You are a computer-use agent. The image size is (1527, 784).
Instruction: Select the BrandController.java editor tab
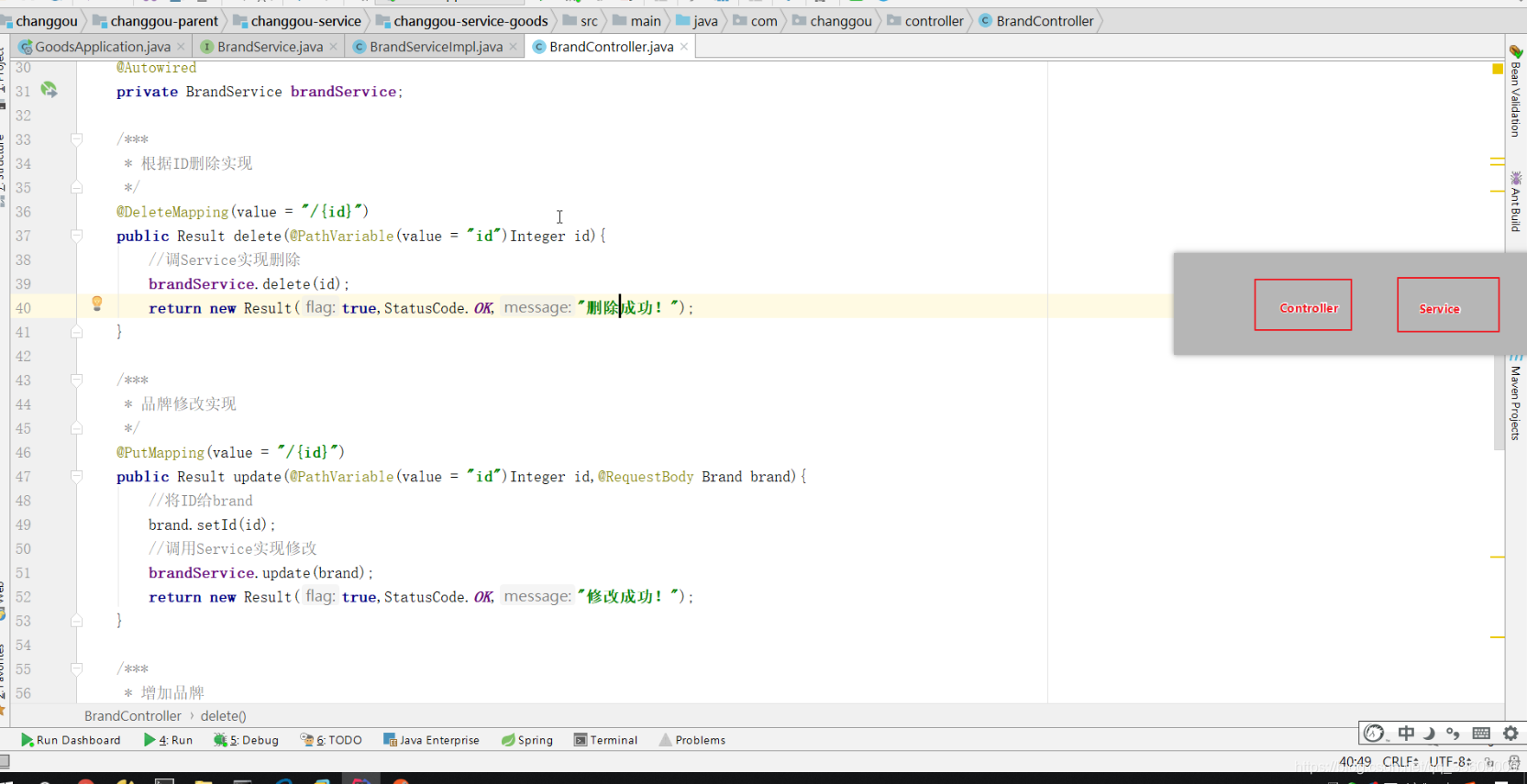click(x=611, y=47)
